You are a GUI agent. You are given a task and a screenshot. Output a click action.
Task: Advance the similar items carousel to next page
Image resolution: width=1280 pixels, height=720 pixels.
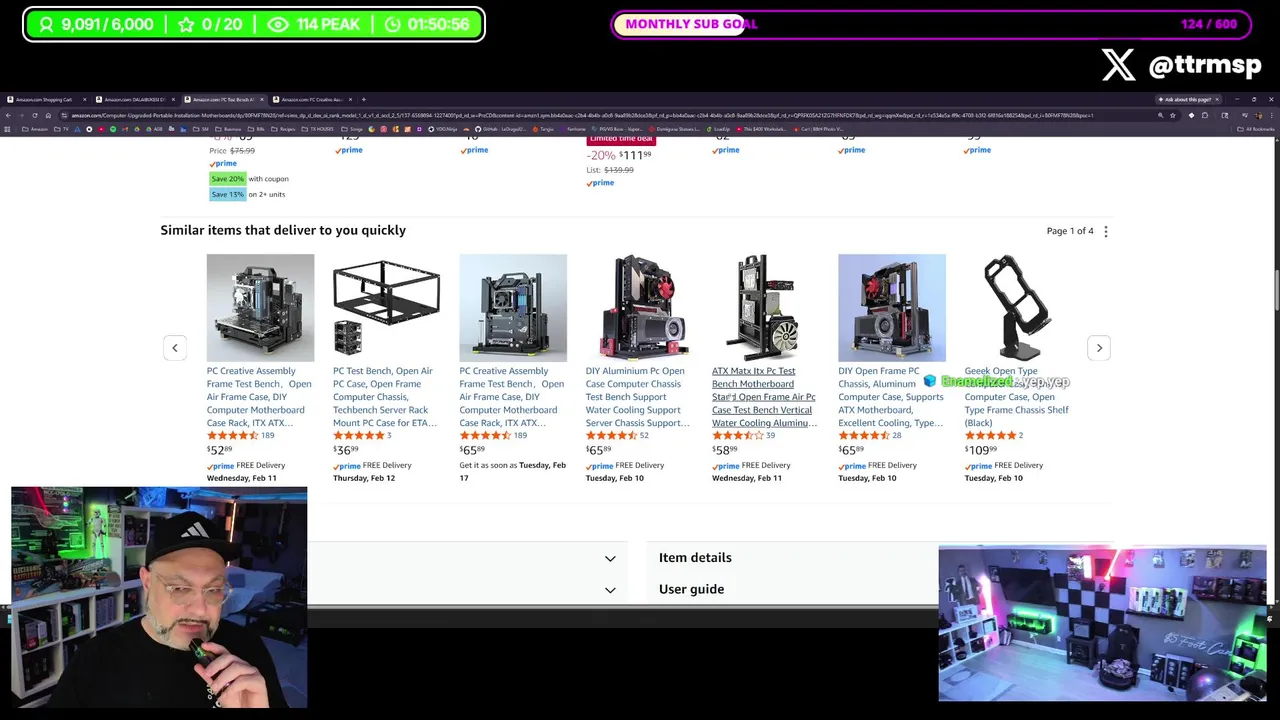1099,347
